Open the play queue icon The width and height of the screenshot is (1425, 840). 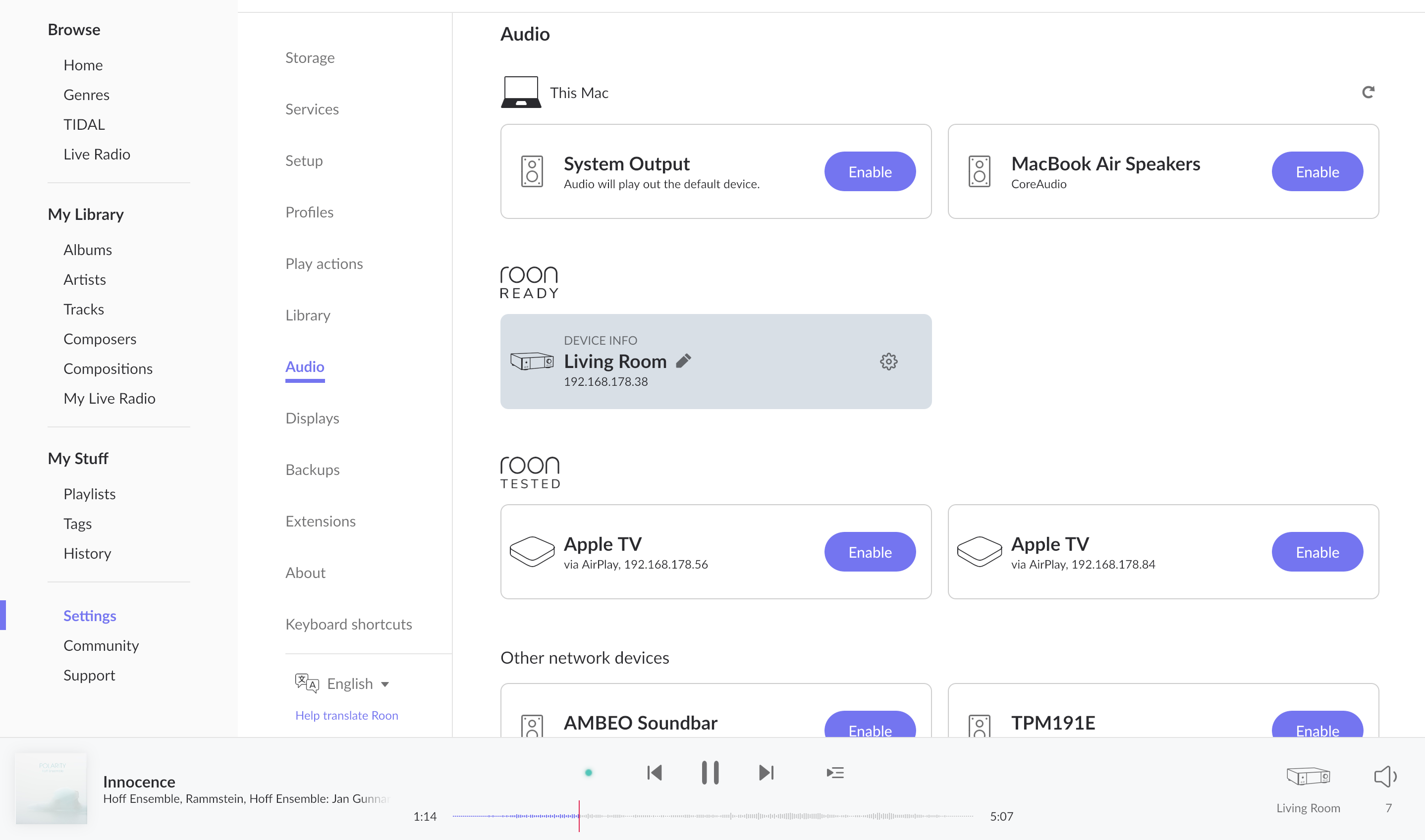[x=835, y=772]
